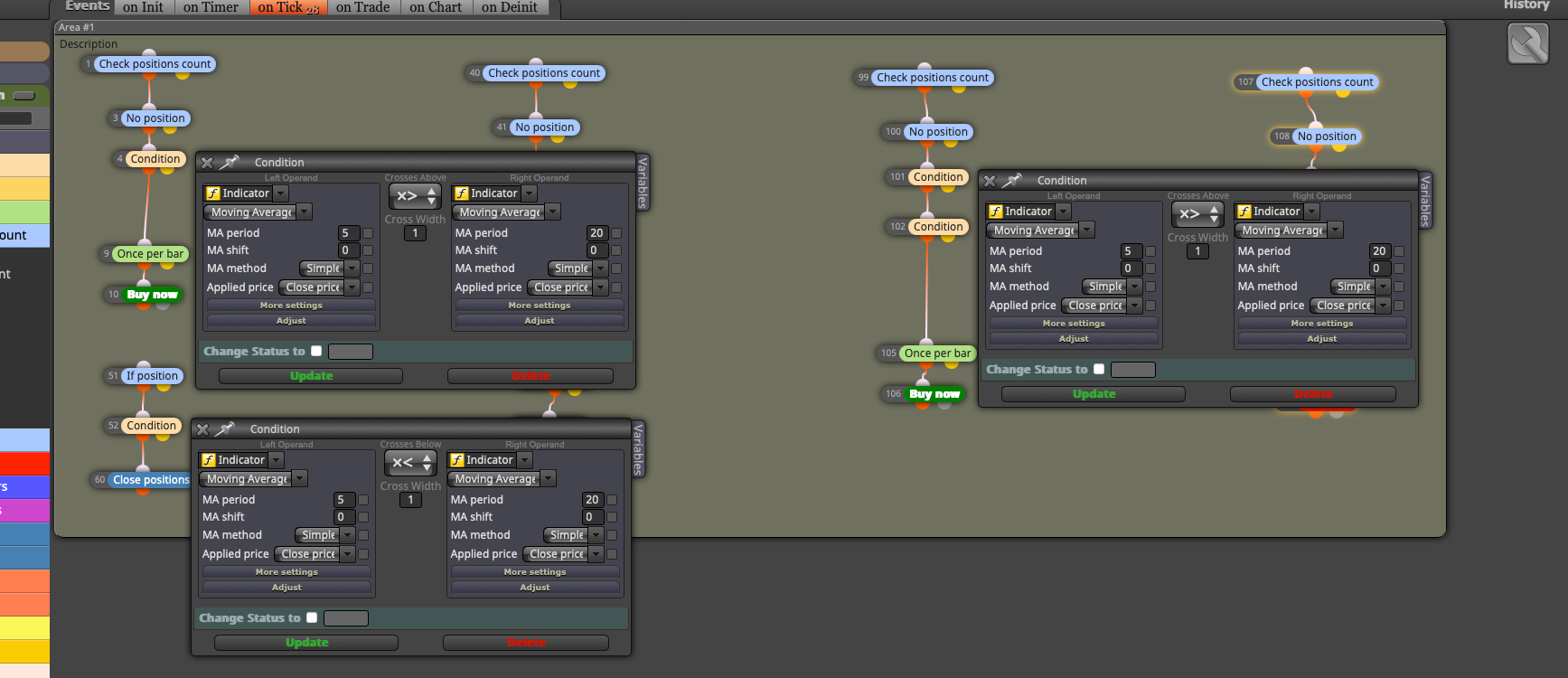Screen dimensions: 1568x678
Task: Open right Simple dropdown in Crosses Below dialog
Action: (x=574, y=535)
